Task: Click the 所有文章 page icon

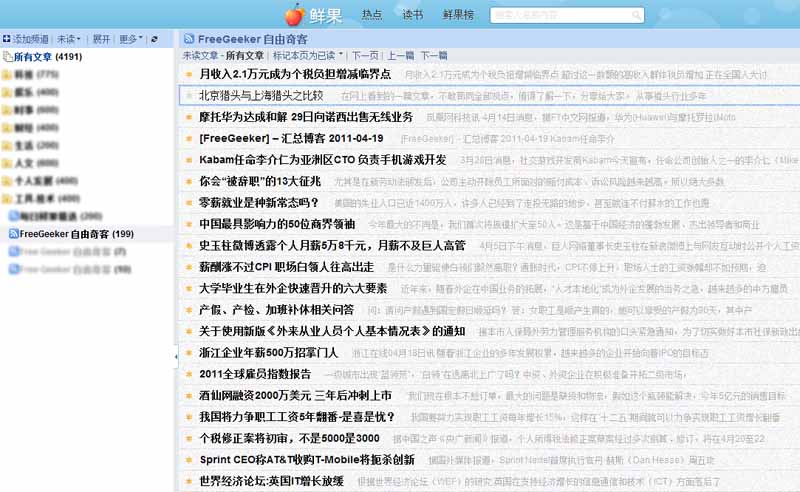Action: 8,57
